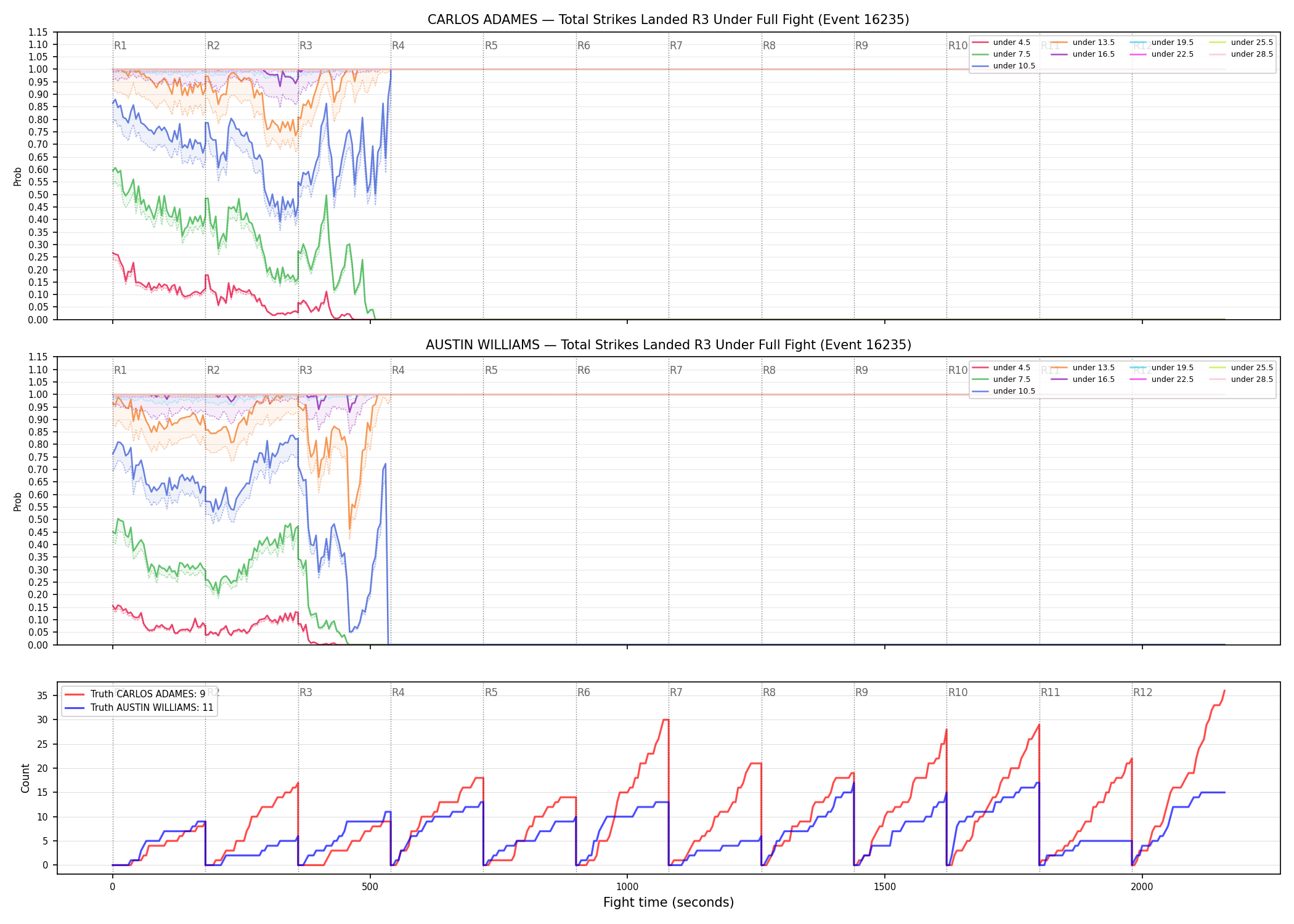Click the 'Count' y-axis label
Screen dimensions: 1294x924
(x=25, y=778)
